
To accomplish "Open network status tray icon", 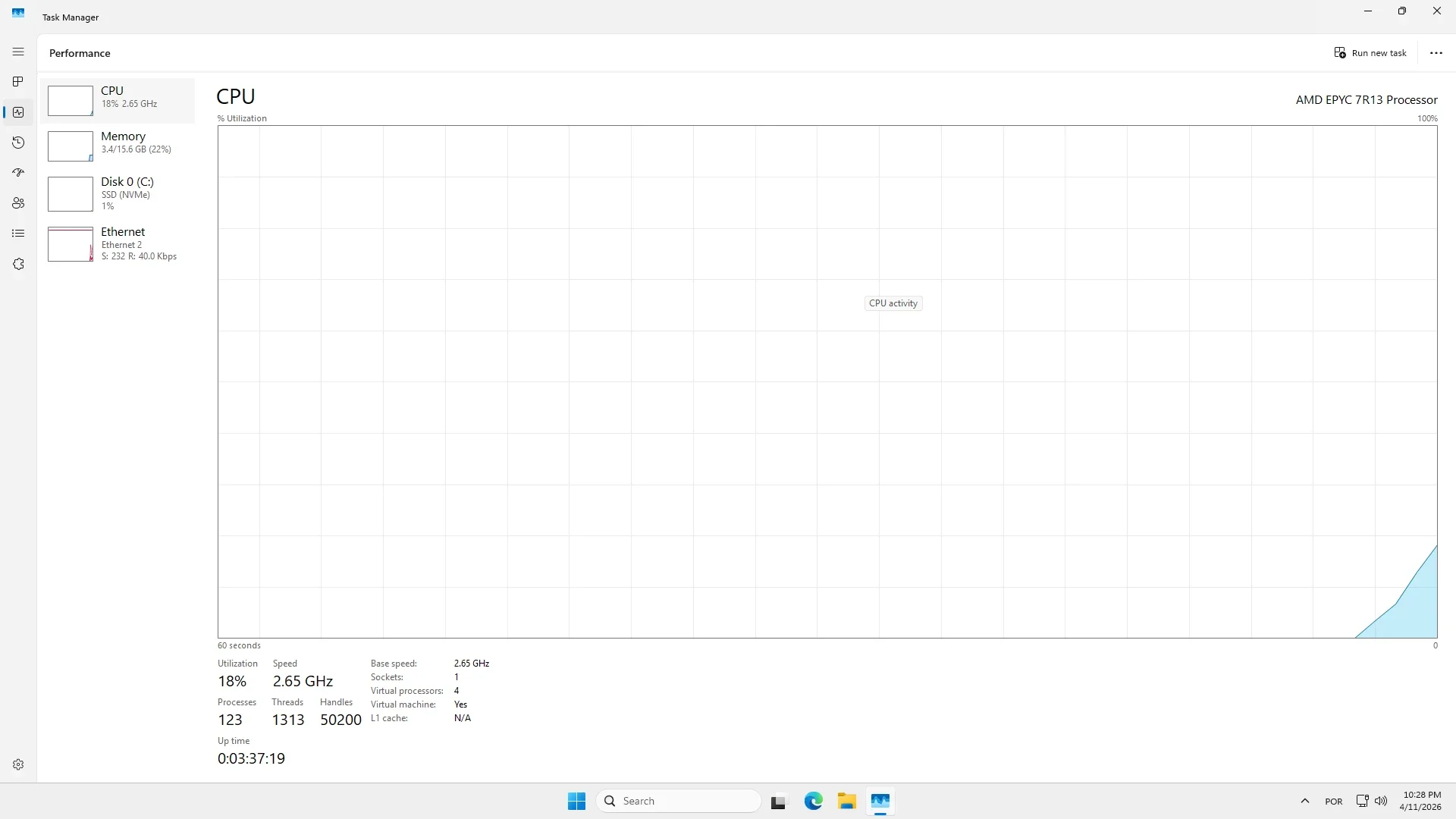I will point(1363,801).
